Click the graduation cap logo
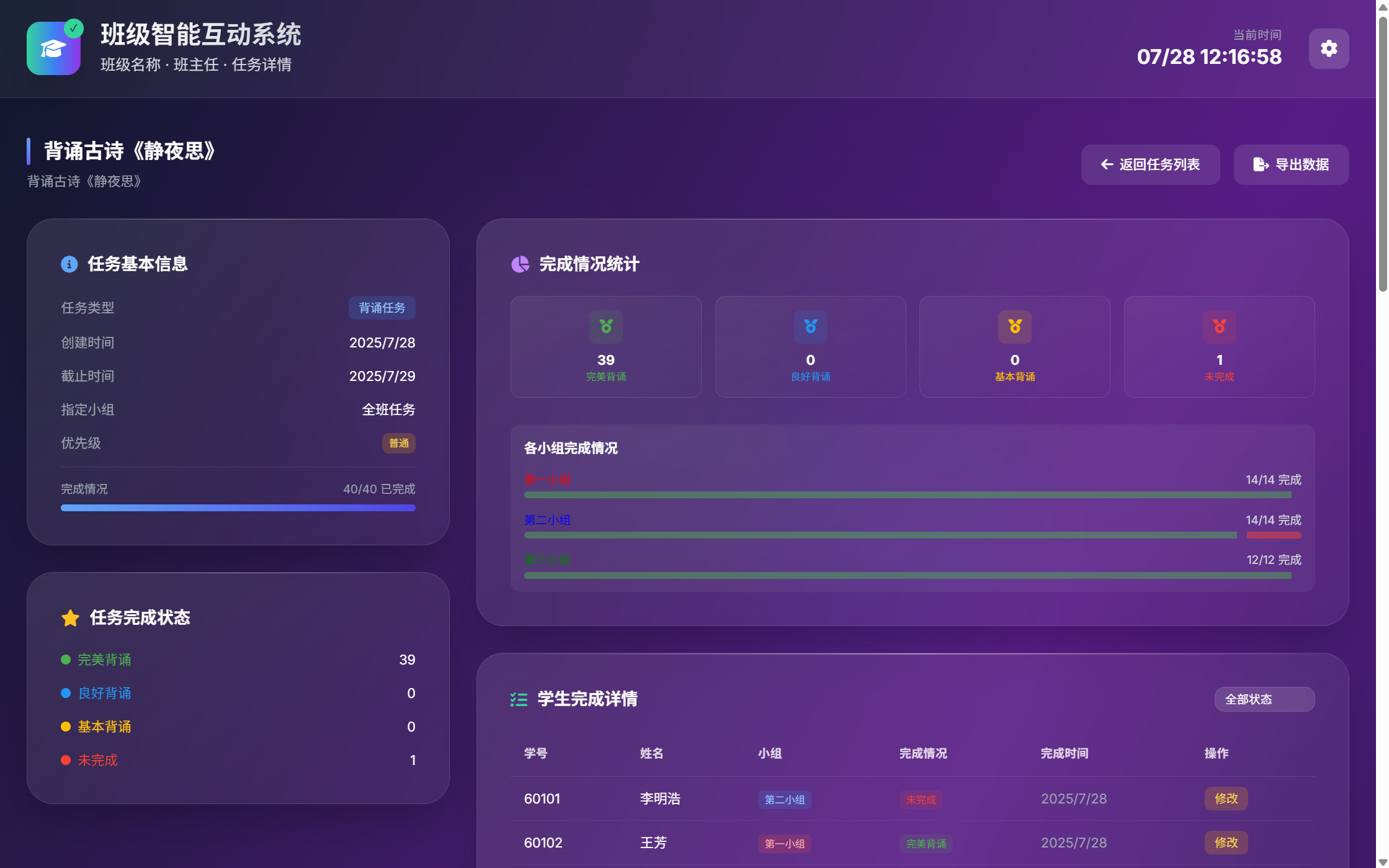The width and height of the screenshot is (1389, 868). (x=53, y=48)
